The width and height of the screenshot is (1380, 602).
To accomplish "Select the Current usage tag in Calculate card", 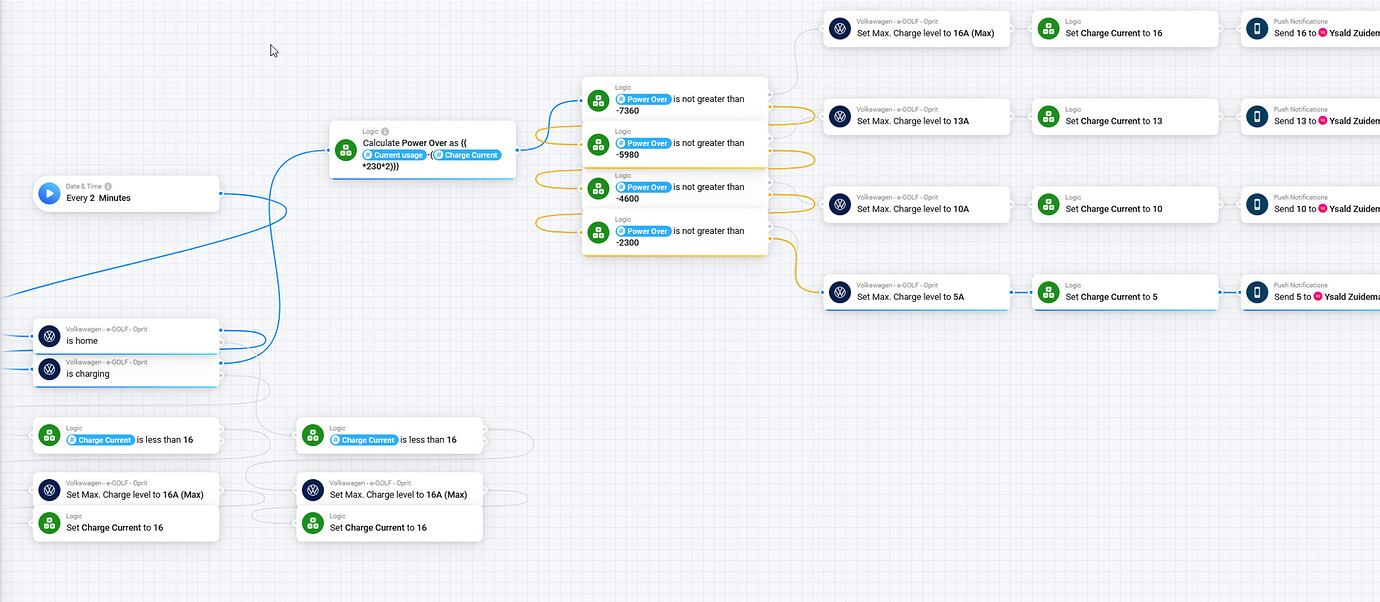I will [x=394, y=155].
